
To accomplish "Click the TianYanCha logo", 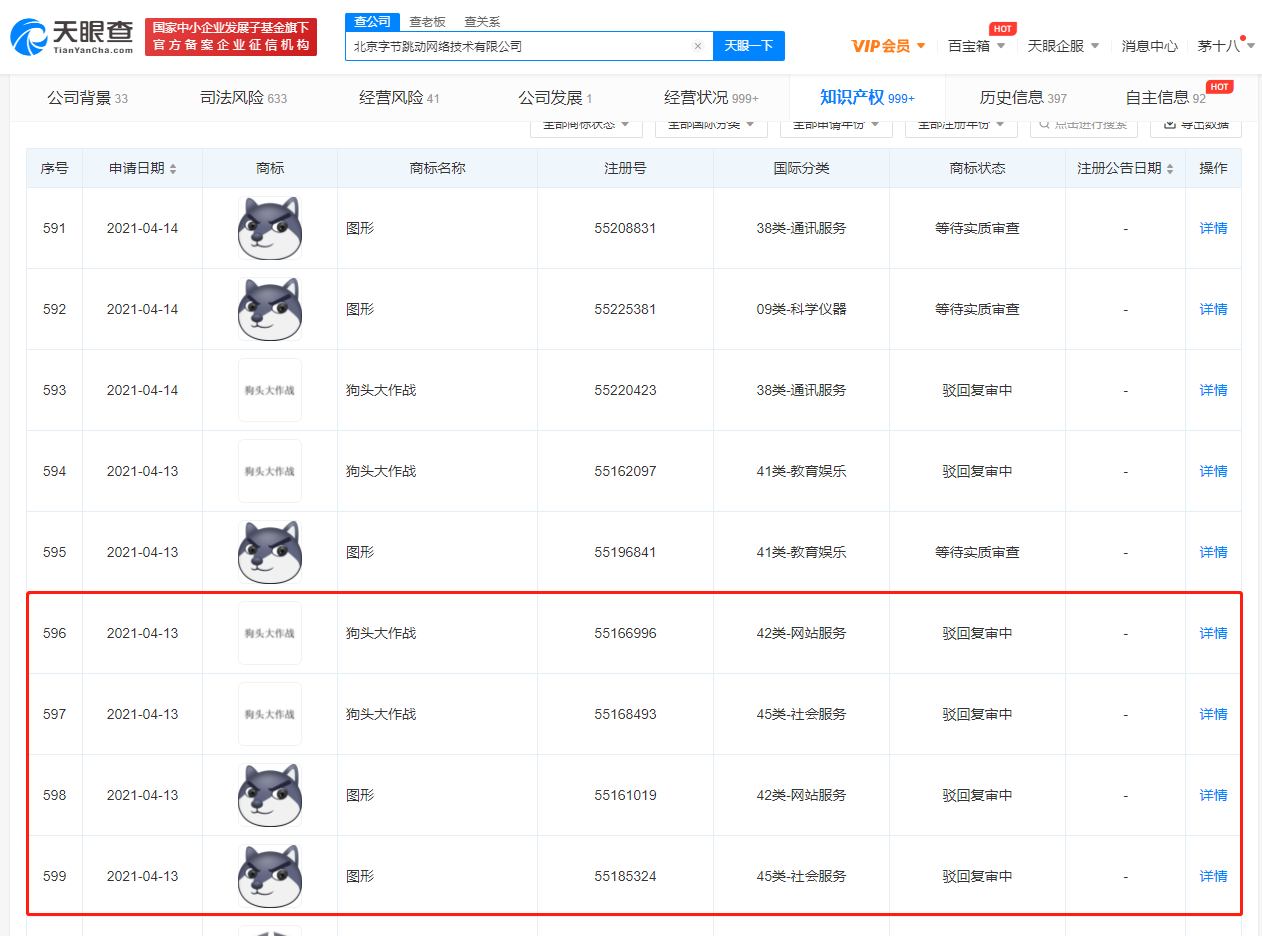I will pos(72,37).
